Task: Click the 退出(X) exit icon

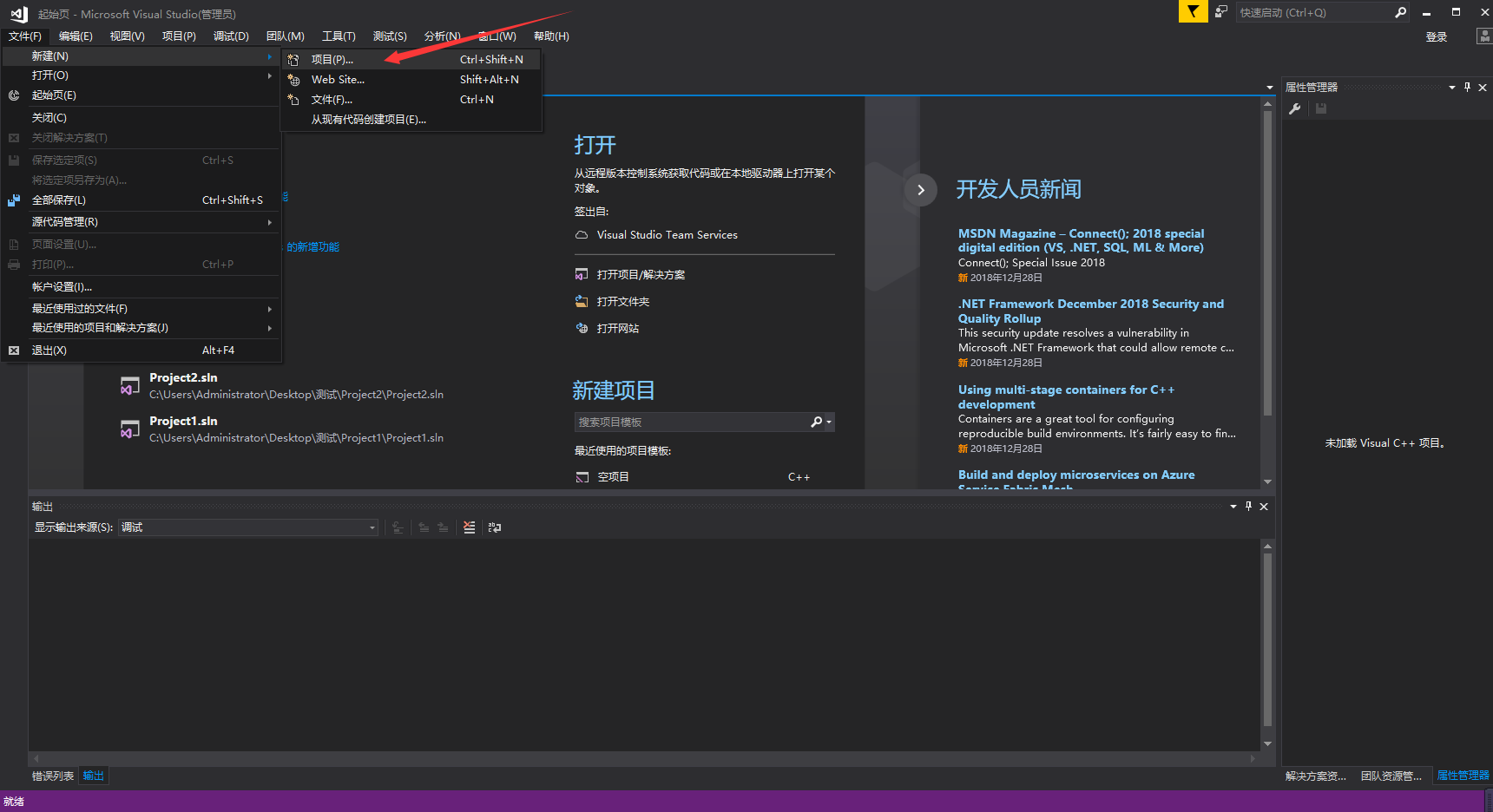Action: [14, 350]
